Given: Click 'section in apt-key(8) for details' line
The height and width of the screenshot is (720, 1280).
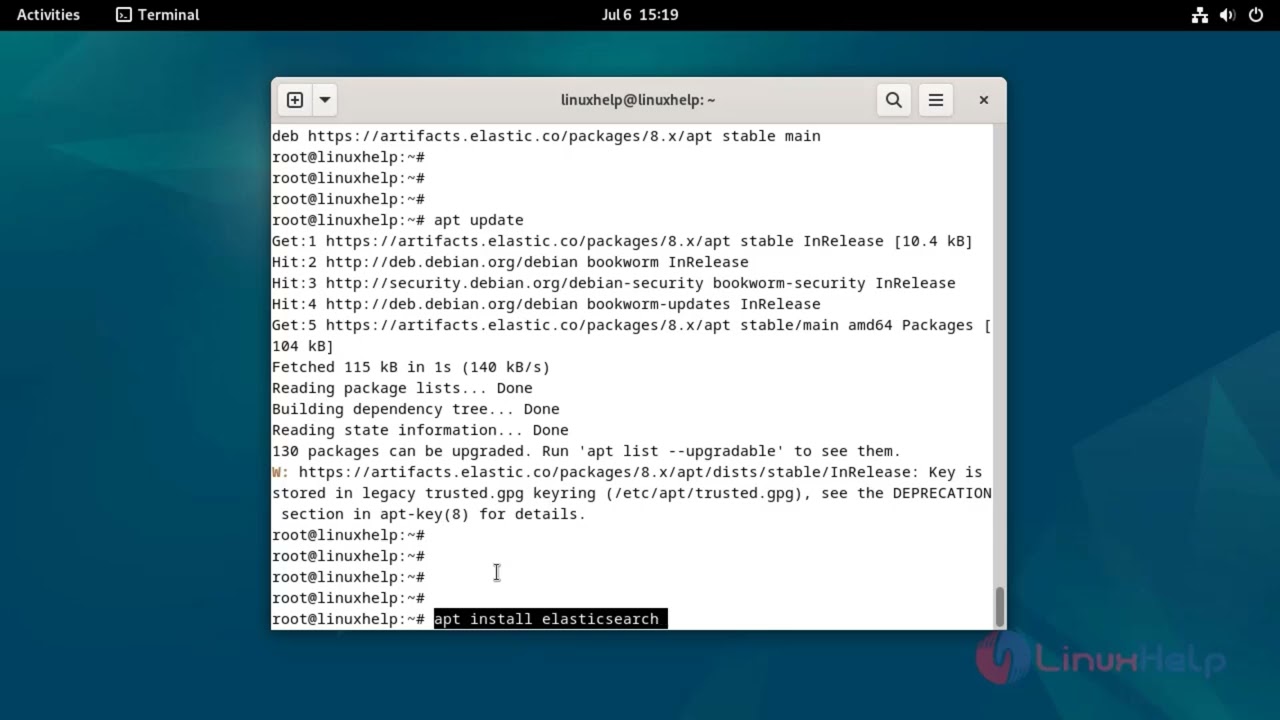Looking at the screenshot, I should tap(433, 514).
